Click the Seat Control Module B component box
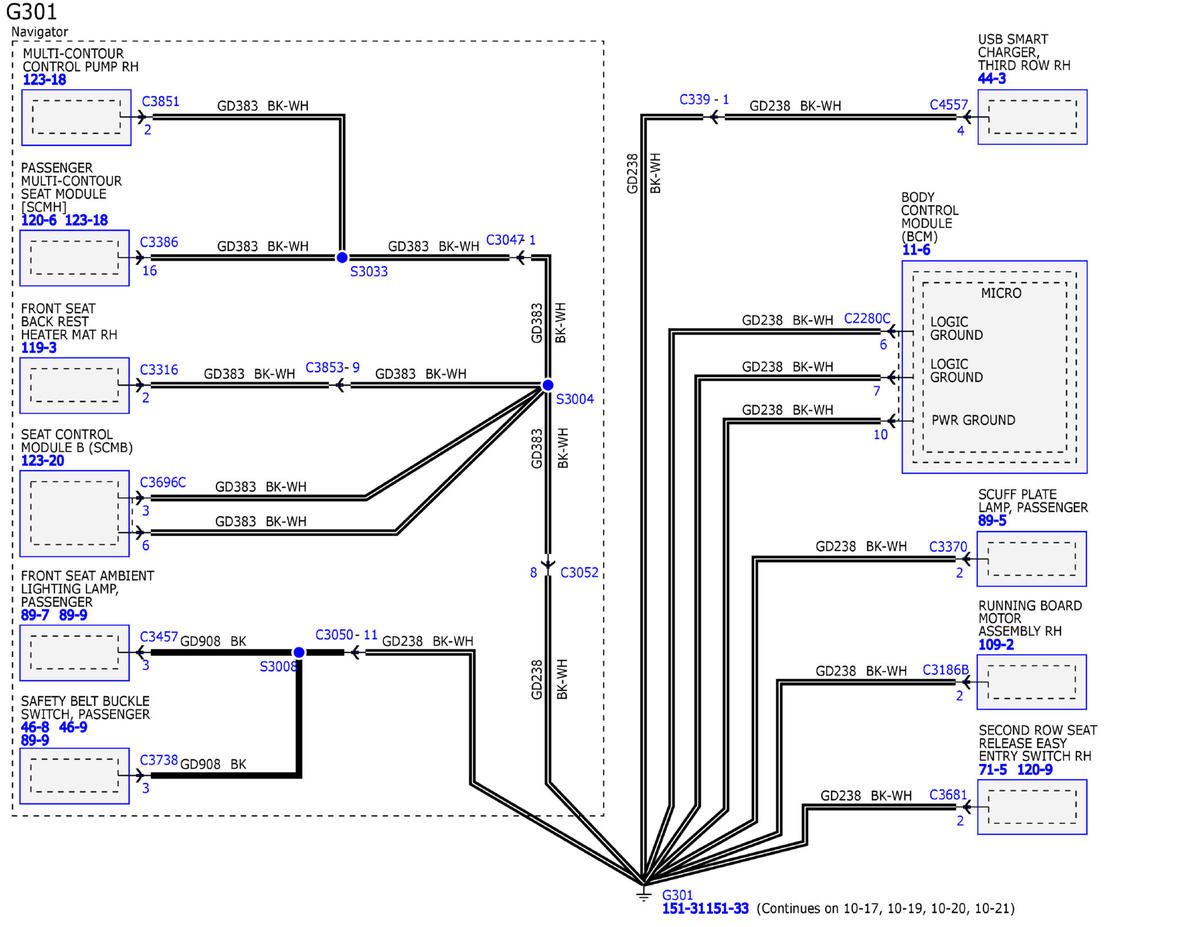Screen dimensions: 1200x927 click(x=76, y=513)
